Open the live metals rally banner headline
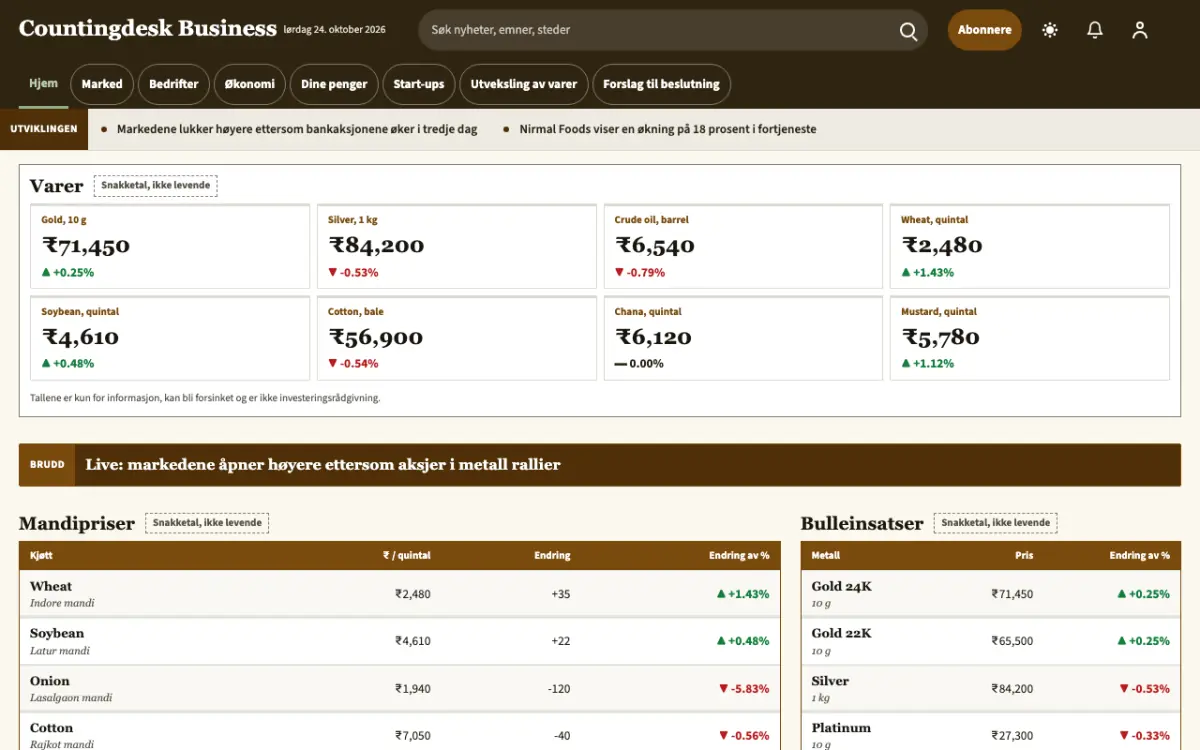This screenshot has height=750, width=1200. coord(323,464)
